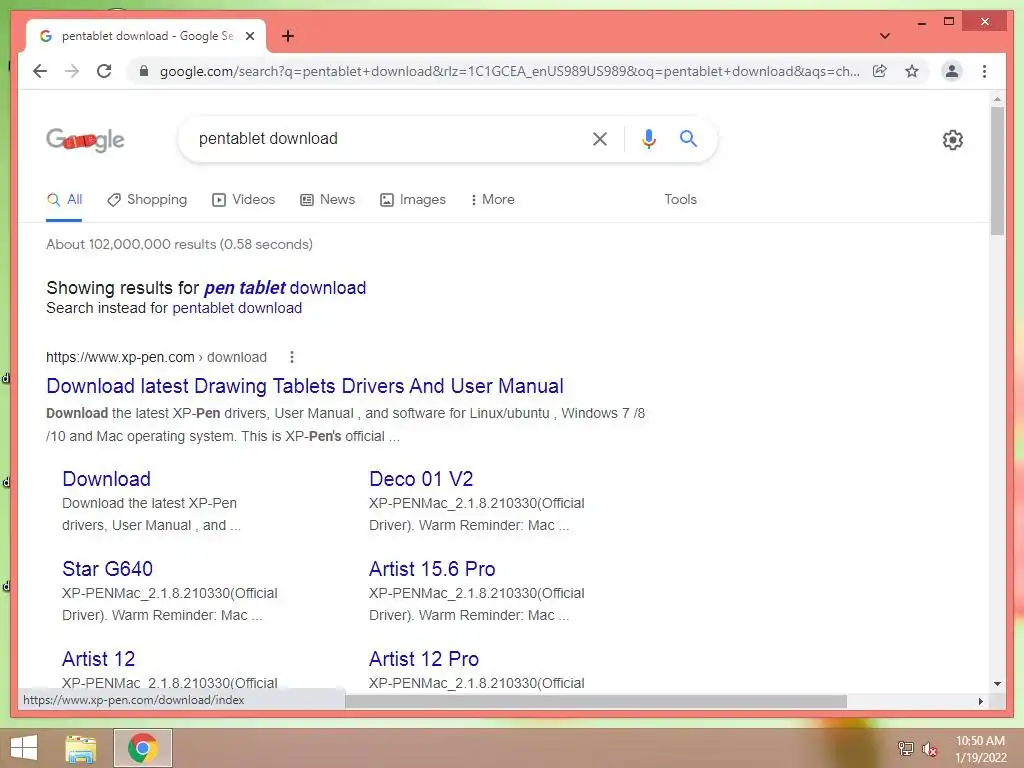Screen dimensions: 1024x768
Task: Click the forward navigation arrow
Action: point(72,71)
